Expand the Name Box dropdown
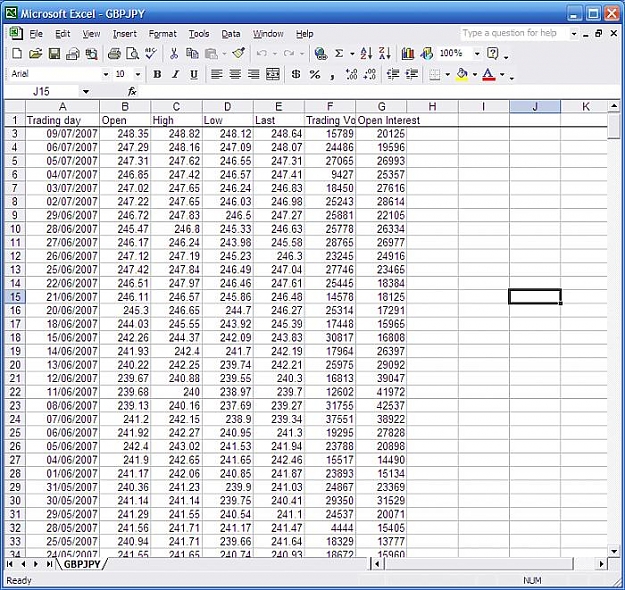 click(86, 92)
